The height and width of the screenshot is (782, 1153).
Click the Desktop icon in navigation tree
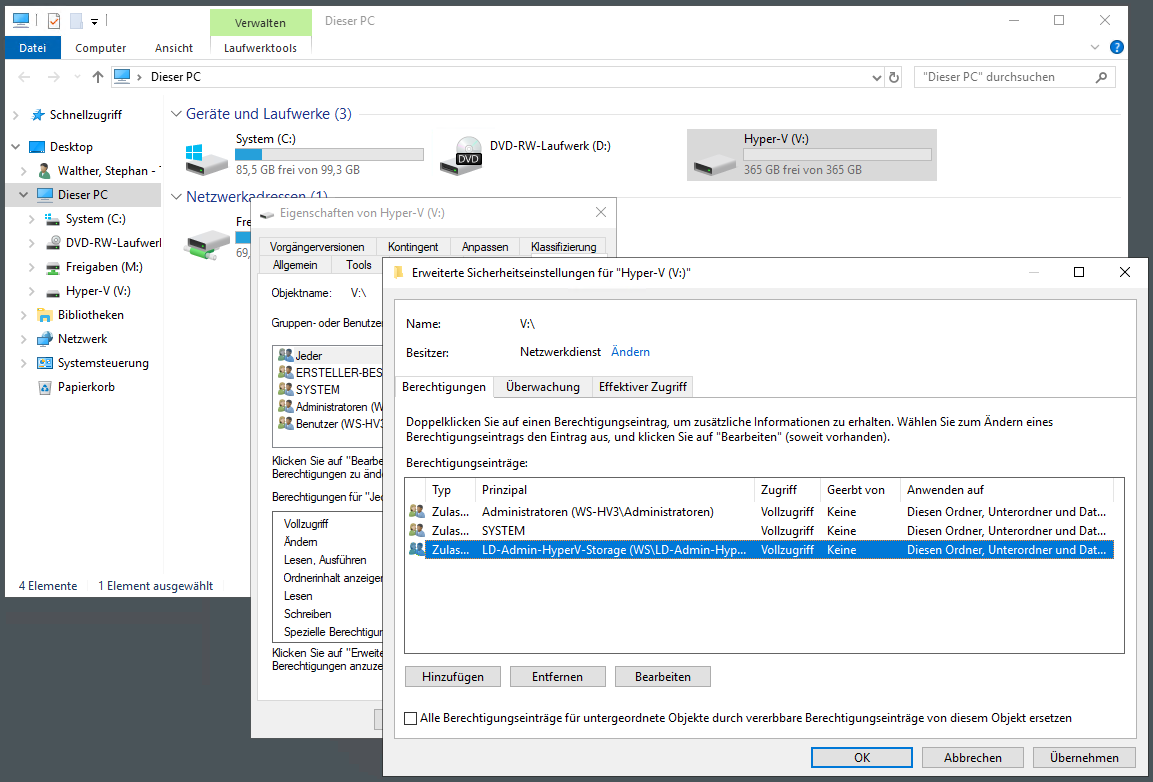click(37, 147)
